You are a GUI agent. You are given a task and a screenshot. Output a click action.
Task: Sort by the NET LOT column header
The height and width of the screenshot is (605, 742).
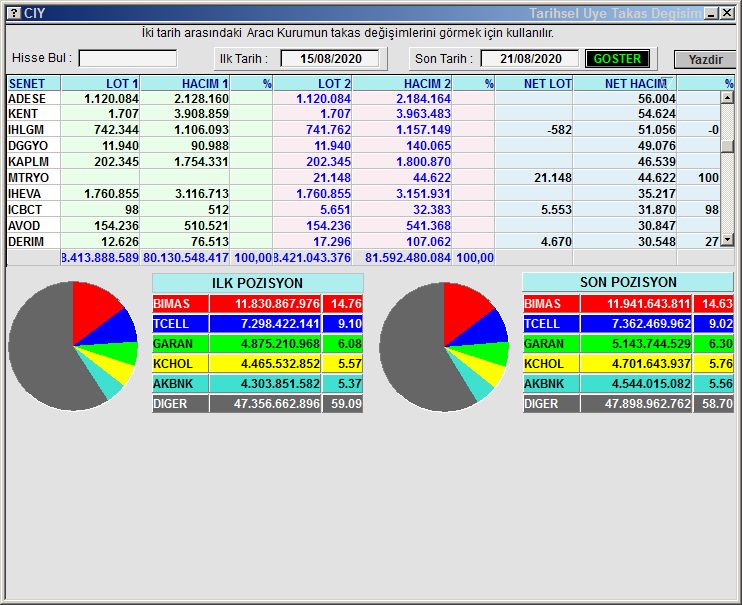534,84
